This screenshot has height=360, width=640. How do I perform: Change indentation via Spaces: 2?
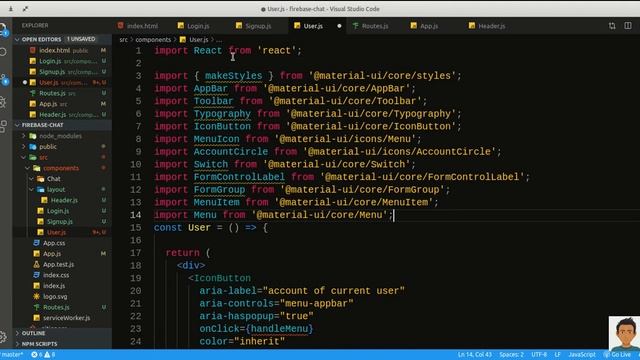(x=511, y=355)
